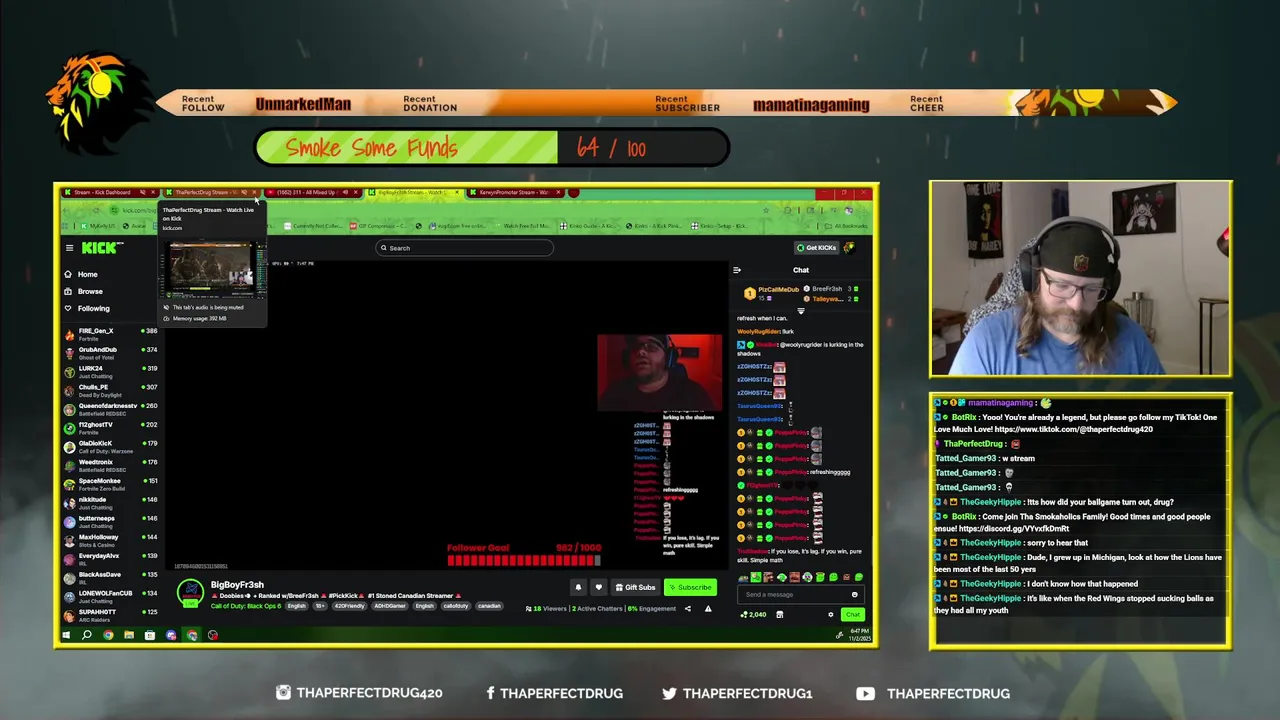Select MaxHolloway in followed list

(x=110, y=540)
